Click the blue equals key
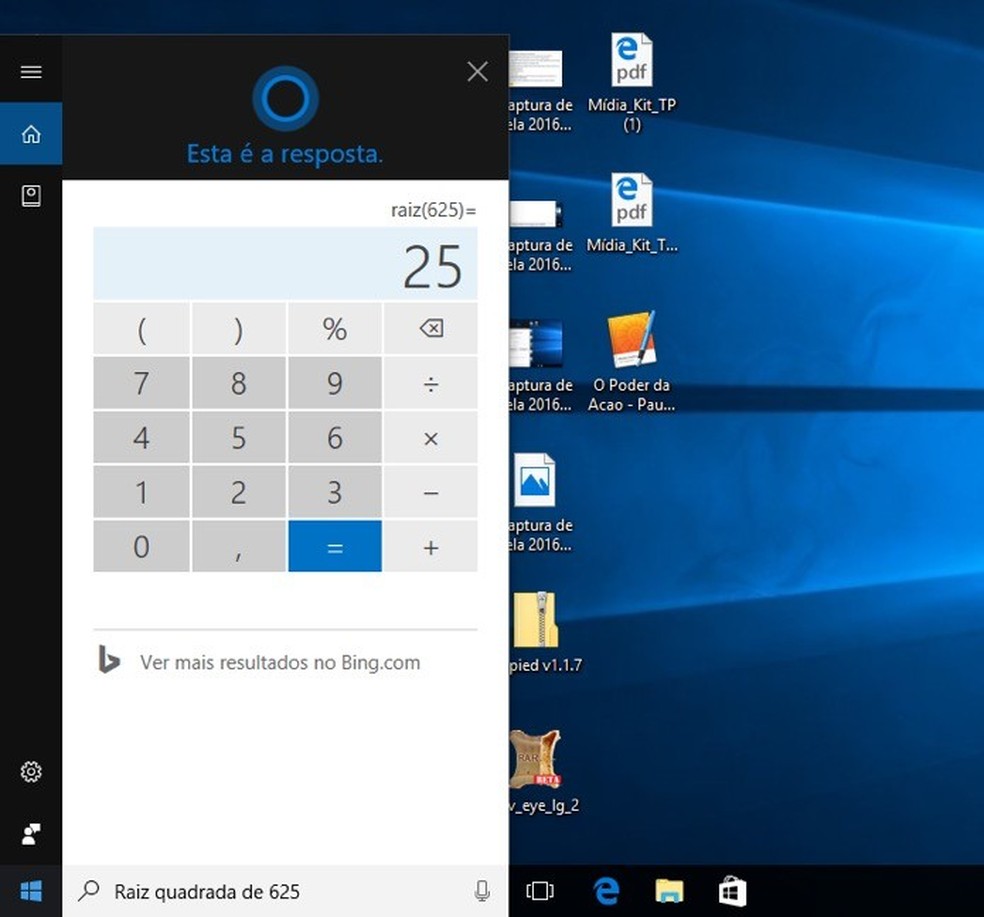Screen dimensions: 984x917 click(334, 546)
